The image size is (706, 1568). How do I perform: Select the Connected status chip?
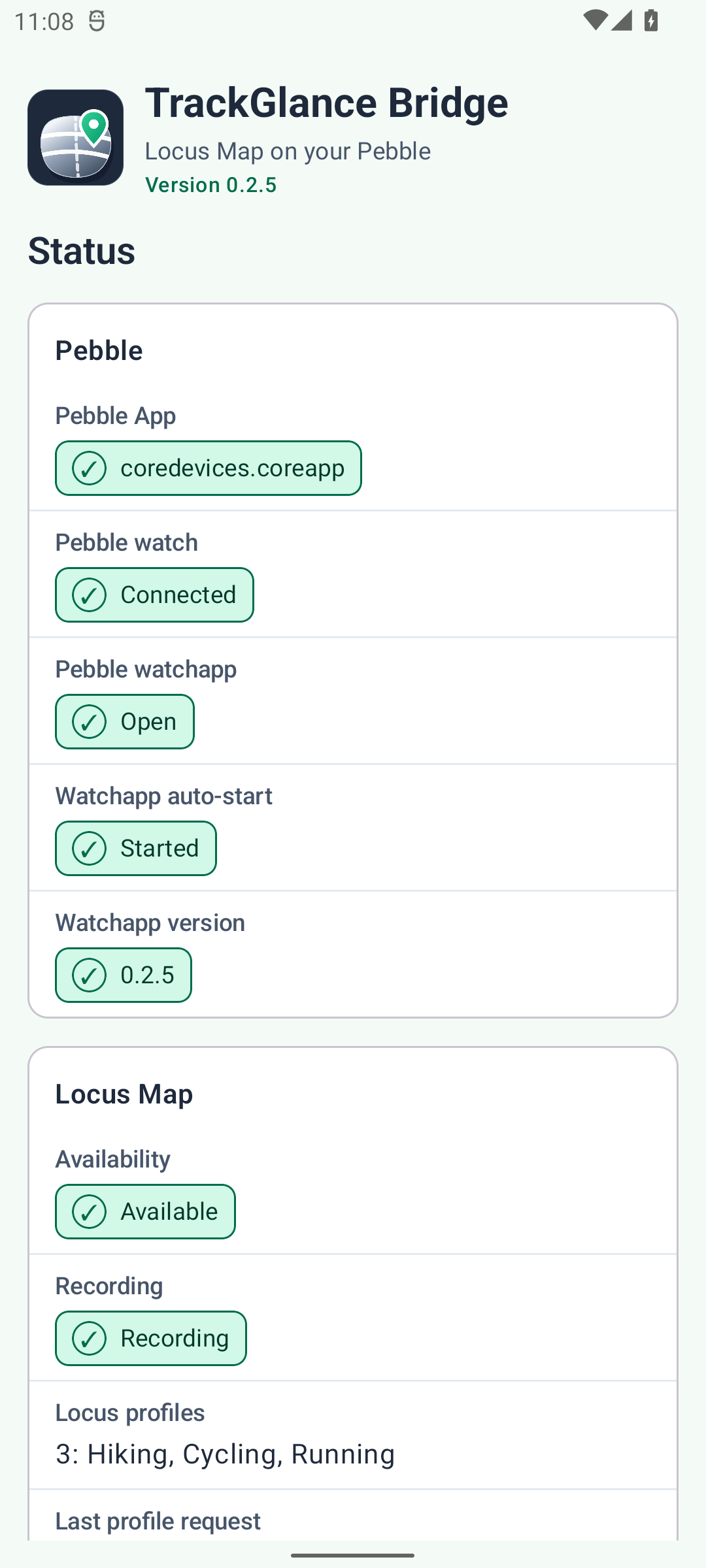154,595
